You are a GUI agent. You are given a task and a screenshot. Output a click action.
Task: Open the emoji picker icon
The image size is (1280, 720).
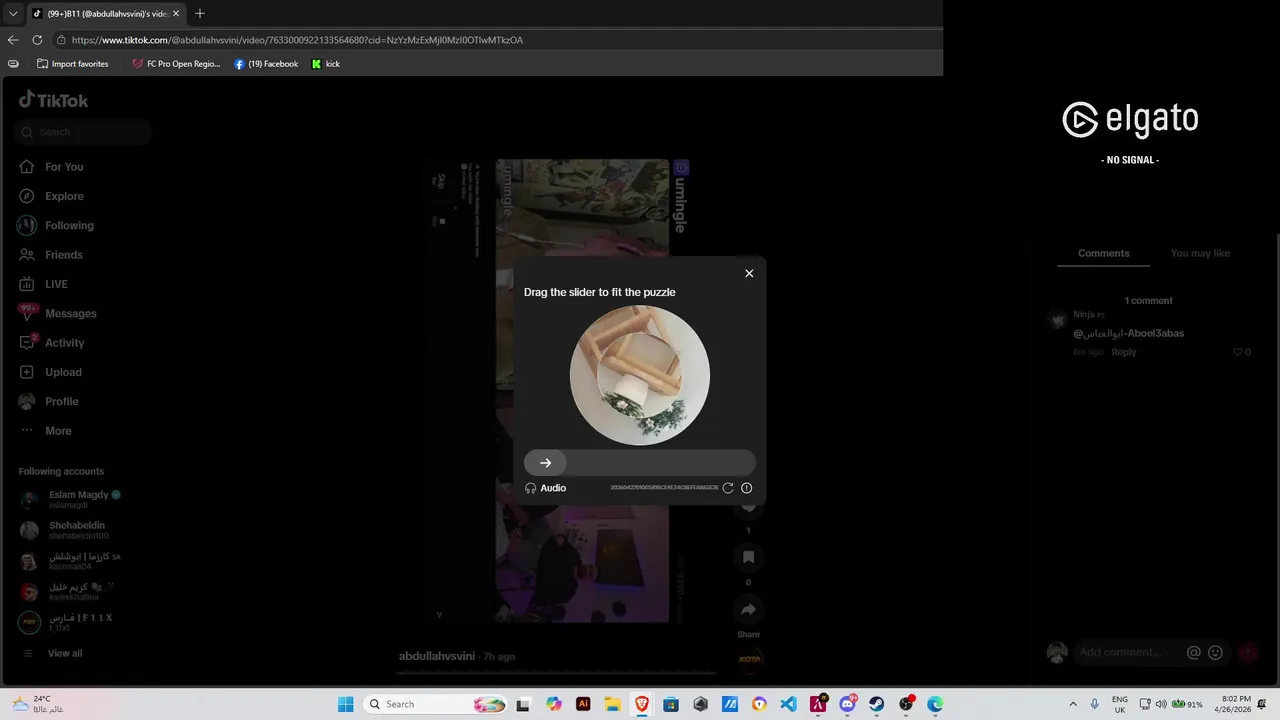pos(1215,652)
